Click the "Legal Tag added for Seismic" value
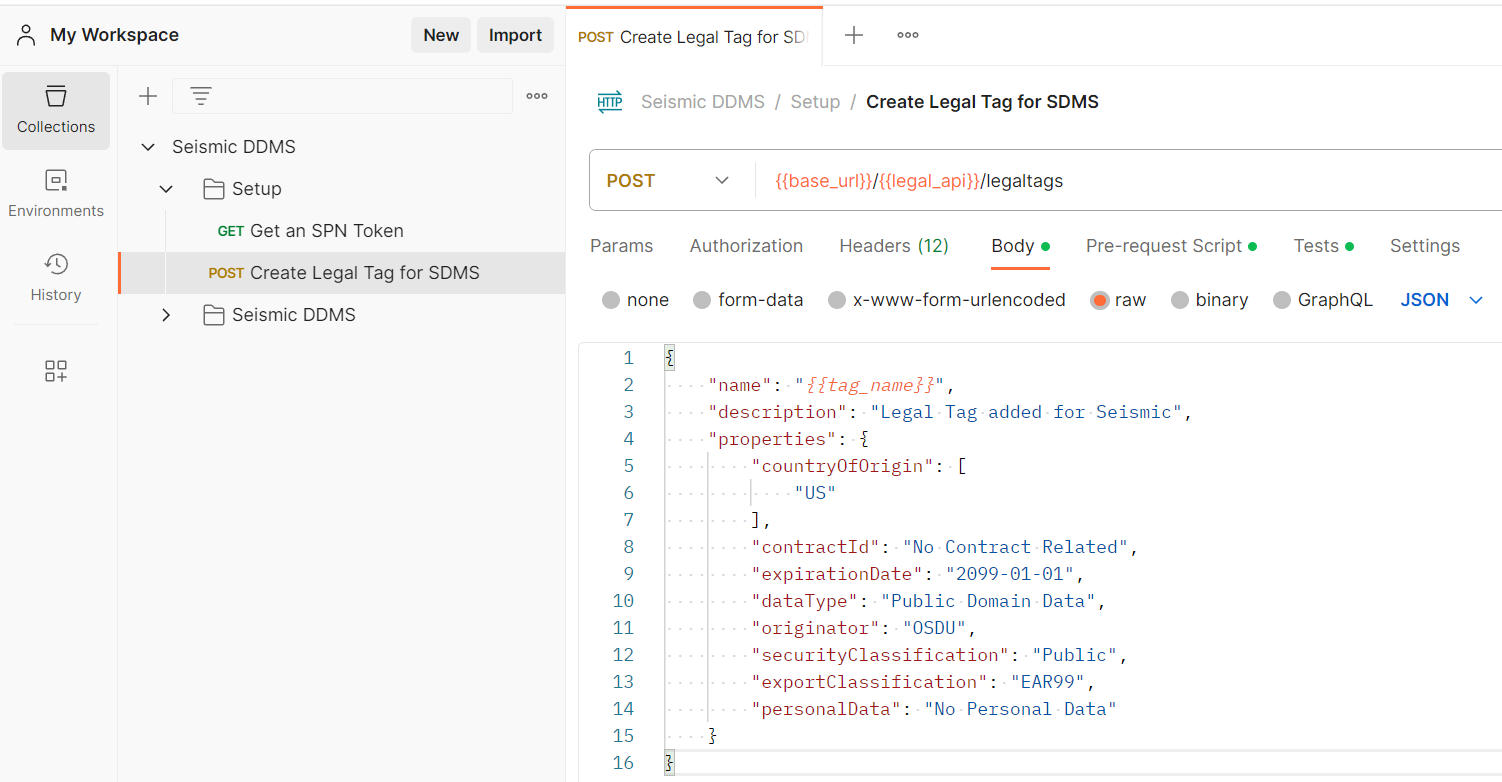This screenshot has width=1502, height=782. [x=1026, y=412]
